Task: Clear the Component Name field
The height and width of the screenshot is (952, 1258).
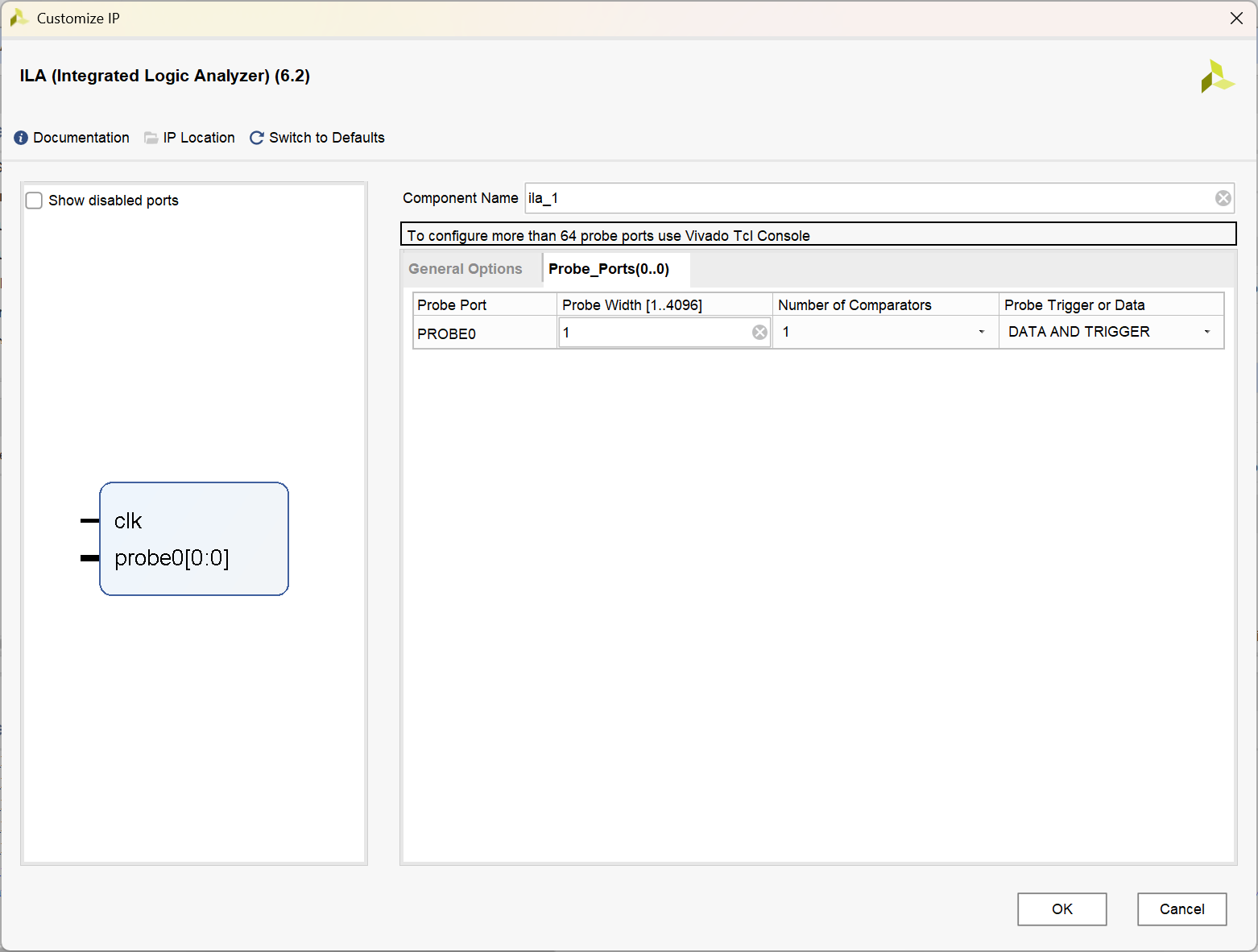Action: pyautogui.click(x=1223, y=198)
